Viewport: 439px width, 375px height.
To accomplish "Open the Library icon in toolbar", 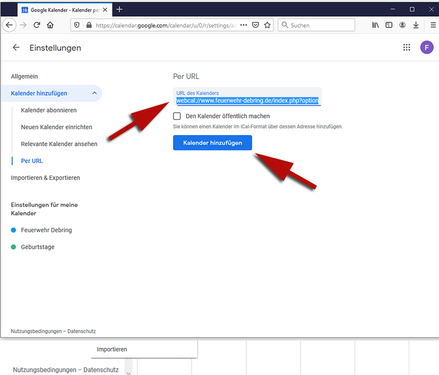I will coord(375,25).
